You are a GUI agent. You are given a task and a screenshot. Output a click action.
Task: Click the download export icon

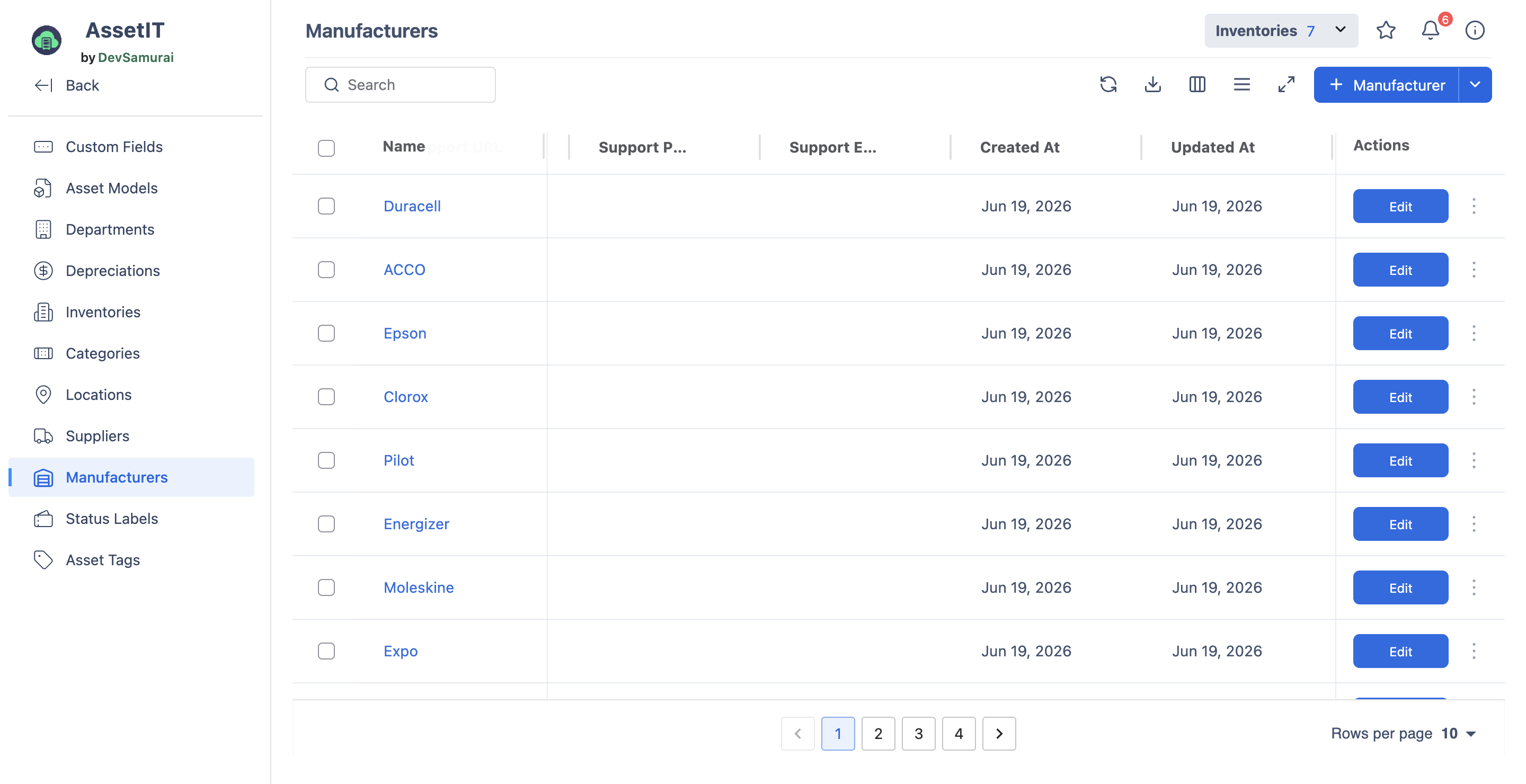click(x=1153, y=85)
